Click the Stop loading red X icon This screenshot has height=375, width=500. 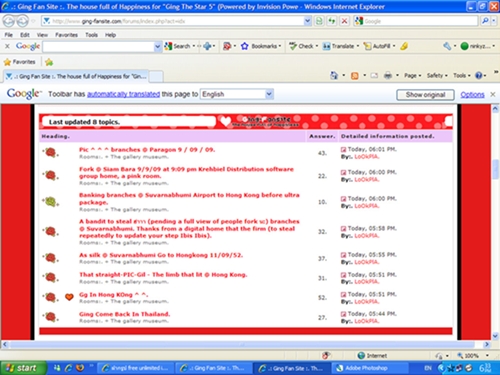(x=344, y=21)
